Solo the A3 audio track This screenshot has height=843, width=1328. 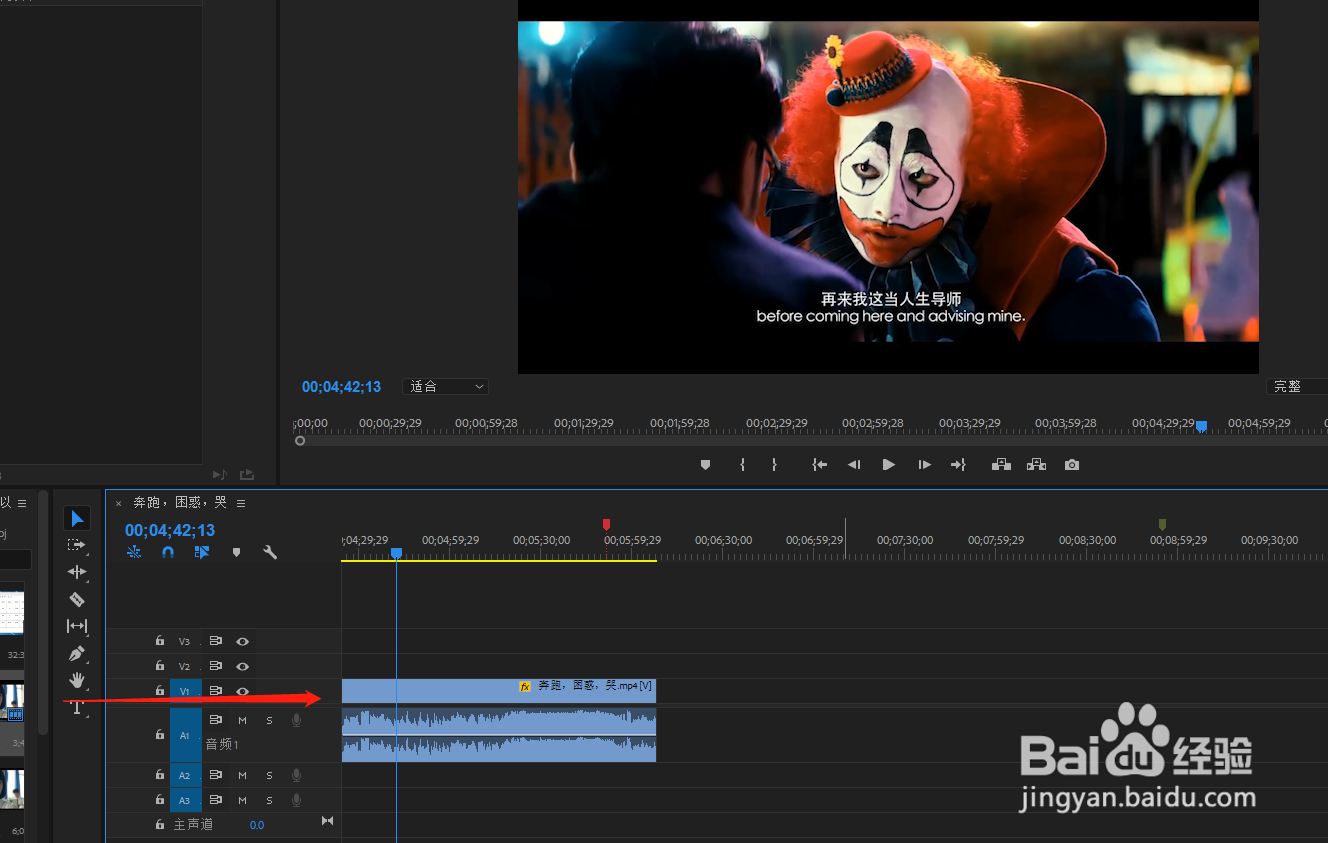[x=269, y=800]
